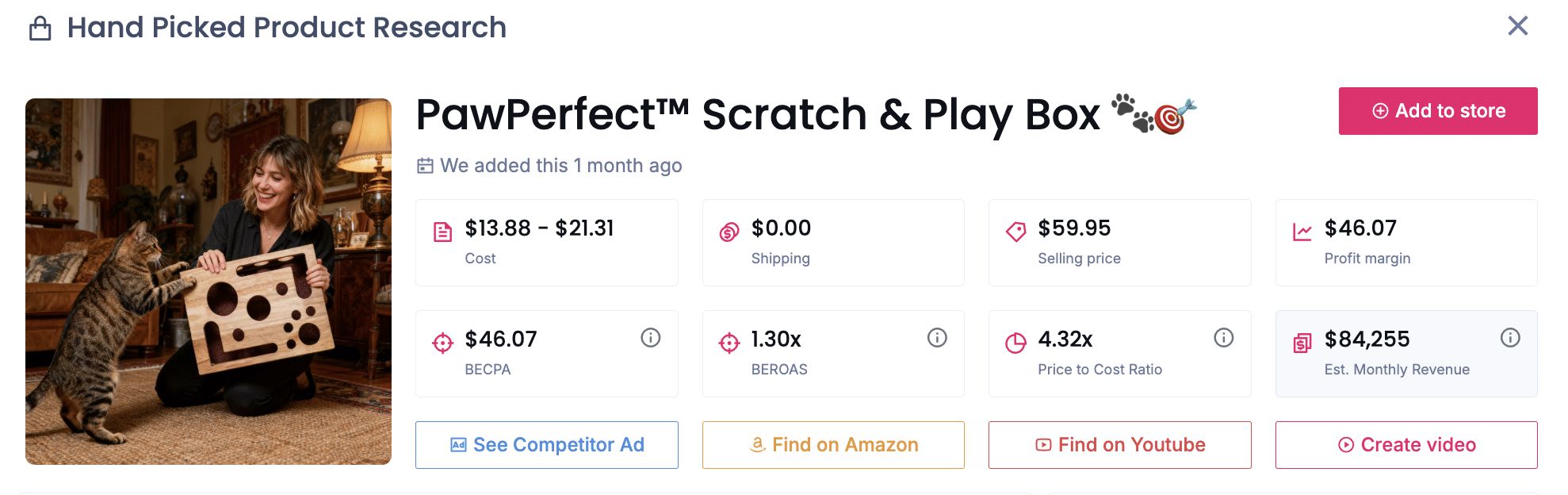Open the info tooltip for BEROAS

click(x=937, y=337)
